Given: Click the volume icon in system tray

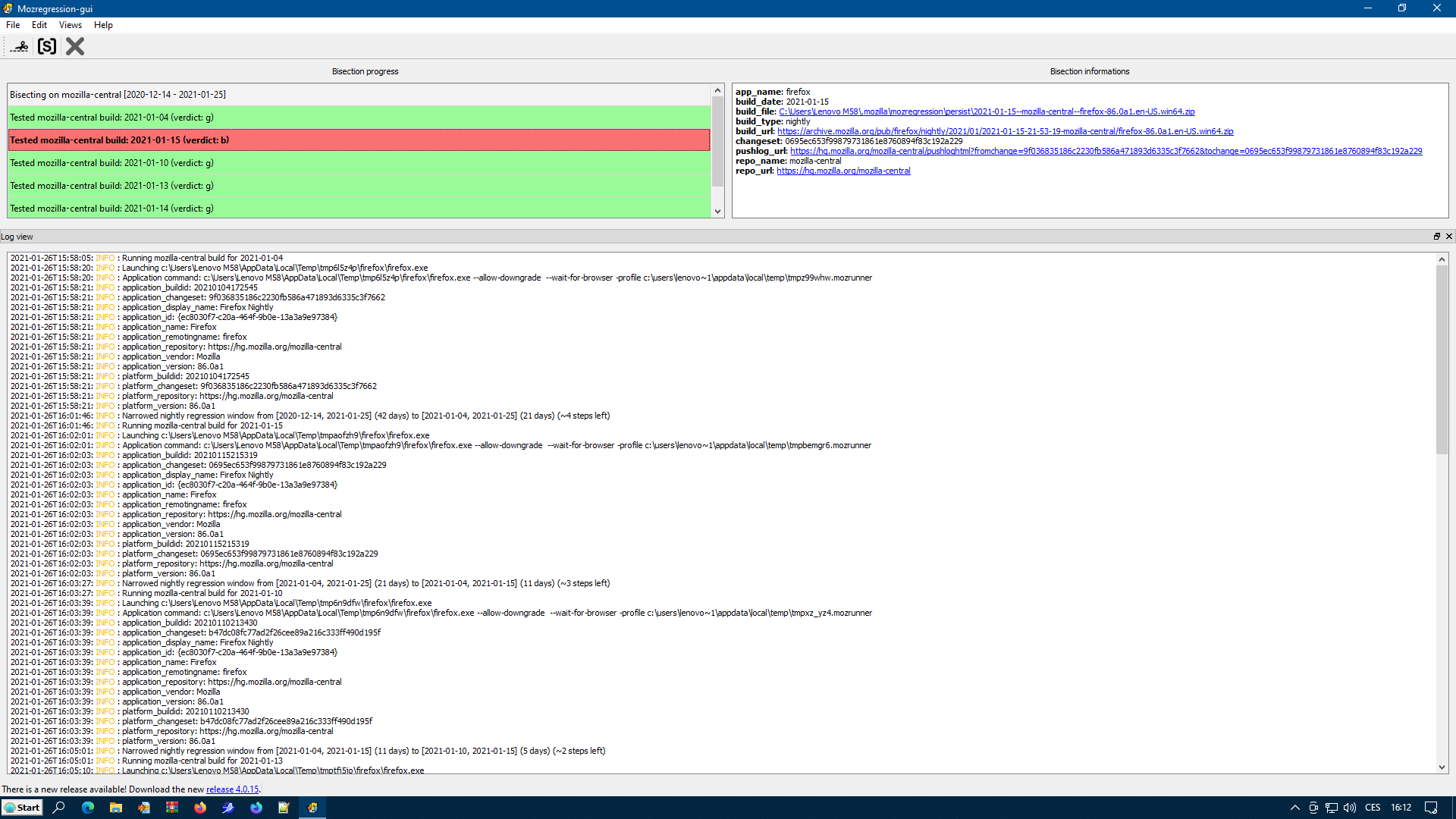Looking at the screenshot, I should coord(1350,808).
